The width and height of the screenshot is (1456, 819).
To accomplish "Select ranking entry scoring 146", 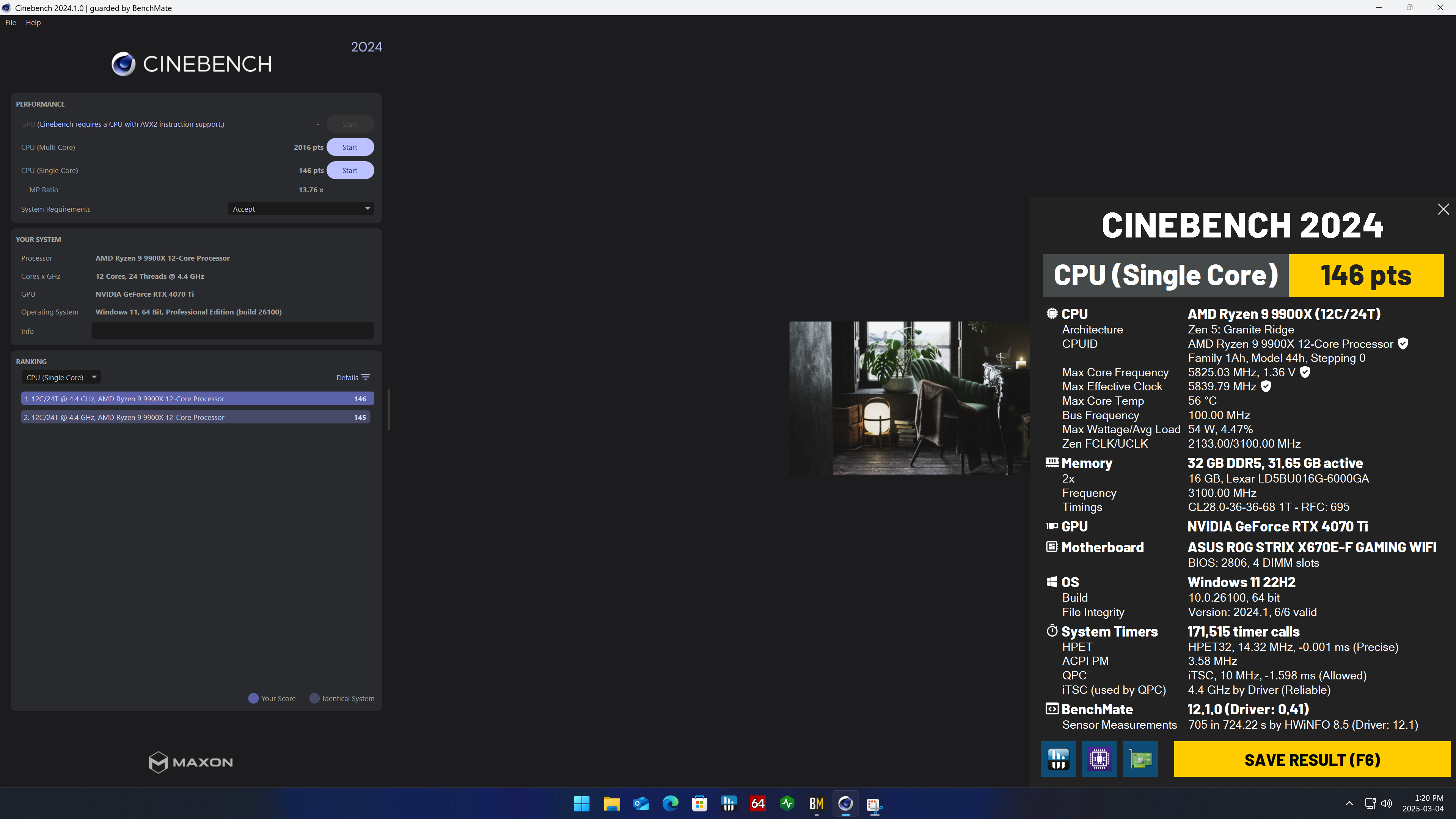I will click(x=197, y=398).
